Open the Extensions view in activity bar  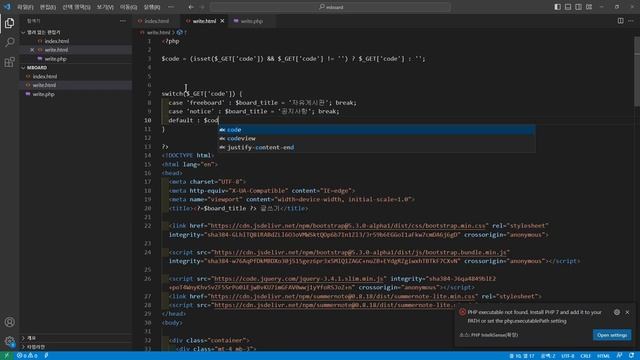pyautogui.click(x=9, y=62)
